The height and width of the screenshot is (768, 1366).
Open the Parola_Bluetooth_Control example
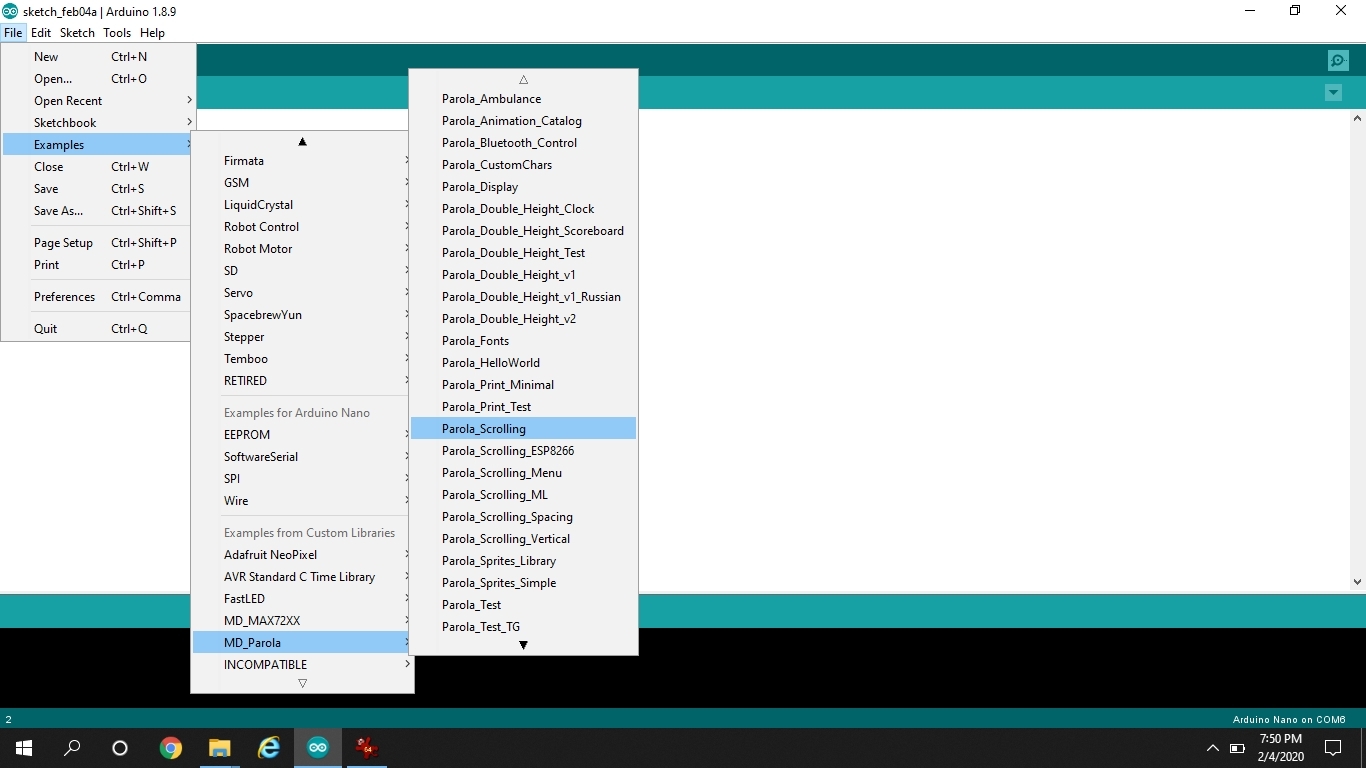[x=523, y=143]
